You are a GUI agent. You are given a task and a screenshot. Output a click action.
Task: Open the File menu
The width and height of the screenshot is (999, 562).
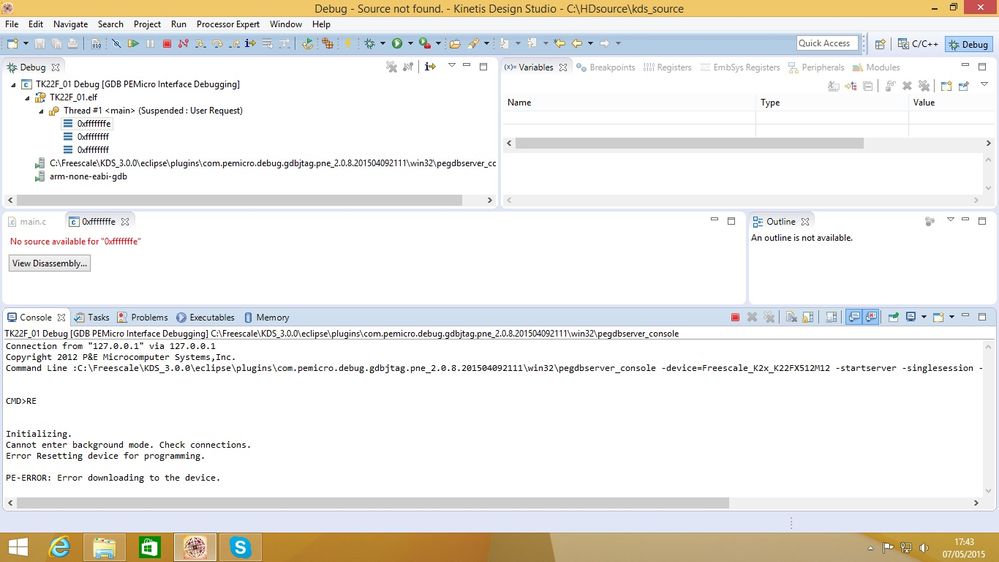click(x=11, y=24)
